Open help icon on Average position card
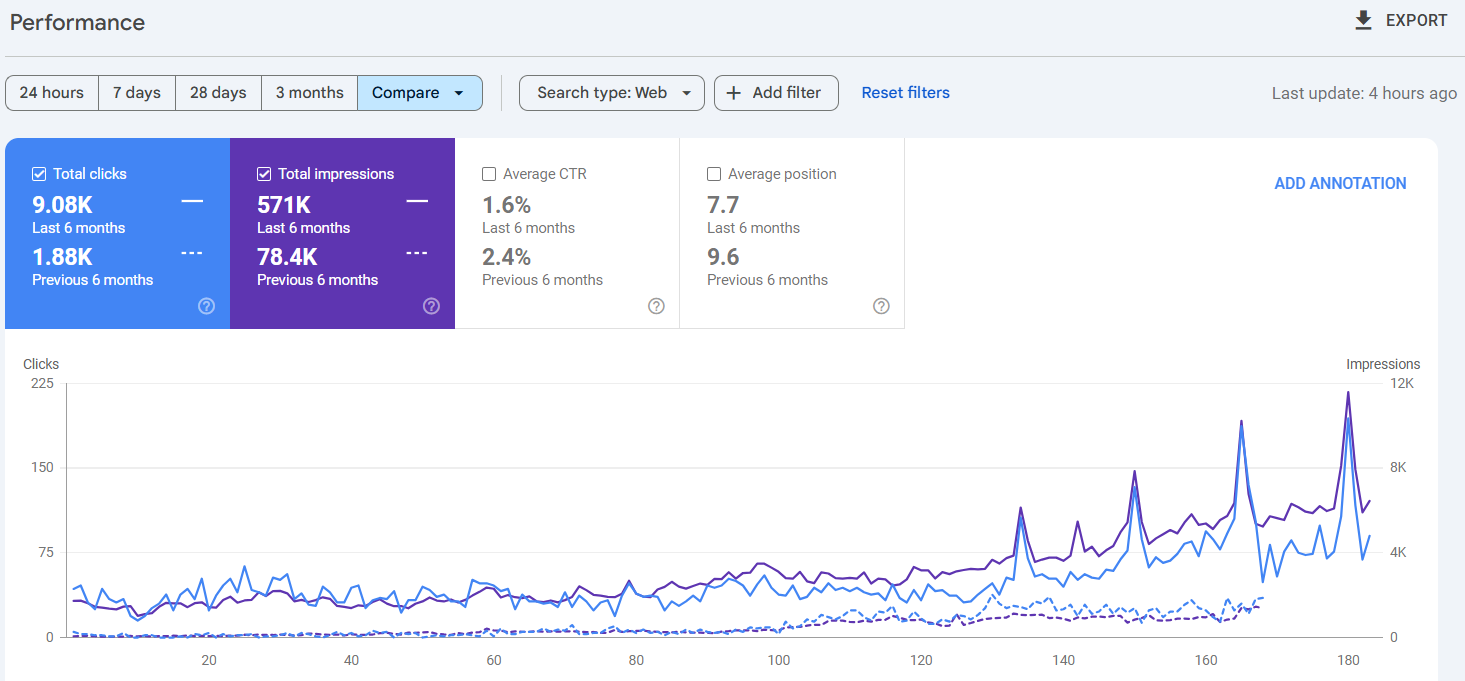1465x681 pixels. (x=881, y=306)
